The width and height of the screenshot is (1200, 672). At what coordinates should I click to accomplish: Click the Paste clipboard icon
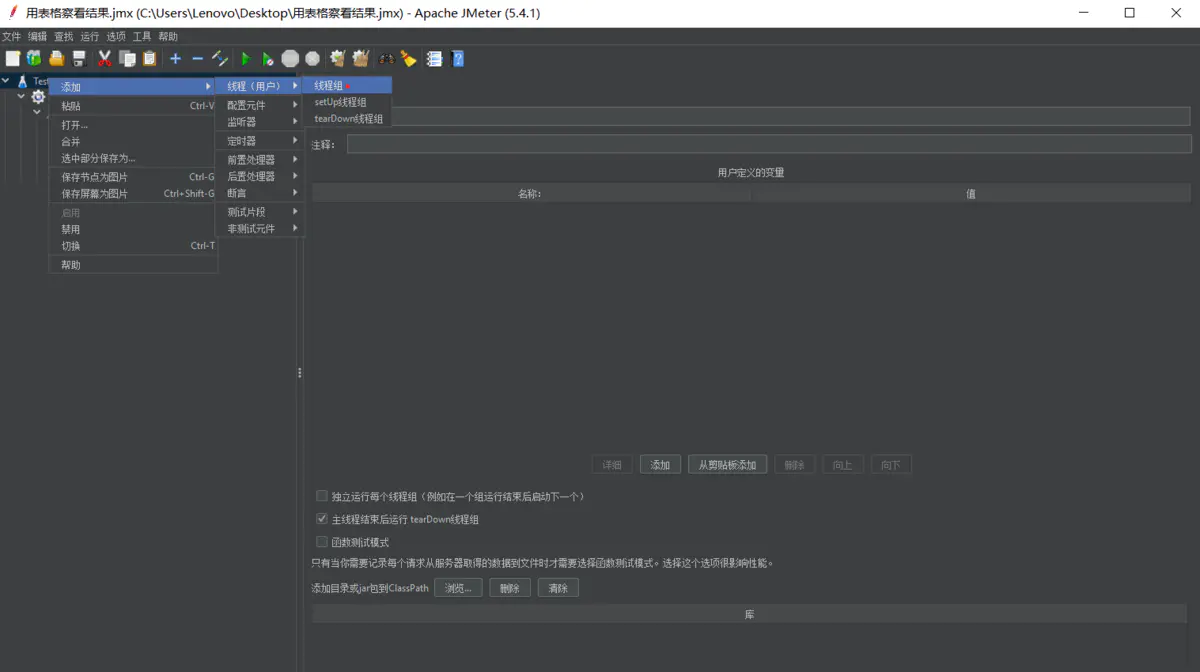coord(149,59)
